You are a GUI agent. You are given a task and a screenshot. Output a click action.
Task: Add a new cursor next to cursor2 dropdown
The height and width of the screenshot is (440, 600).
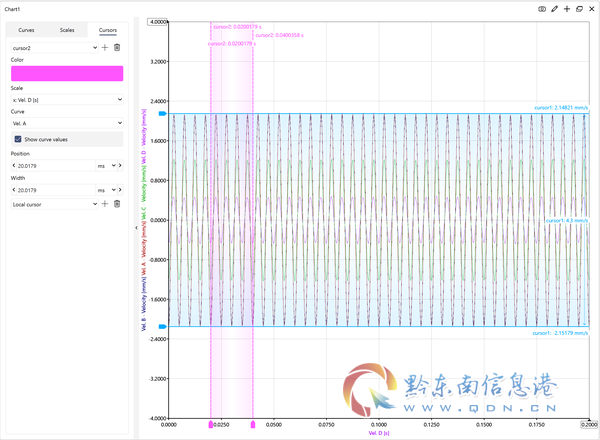click(105, 47)
